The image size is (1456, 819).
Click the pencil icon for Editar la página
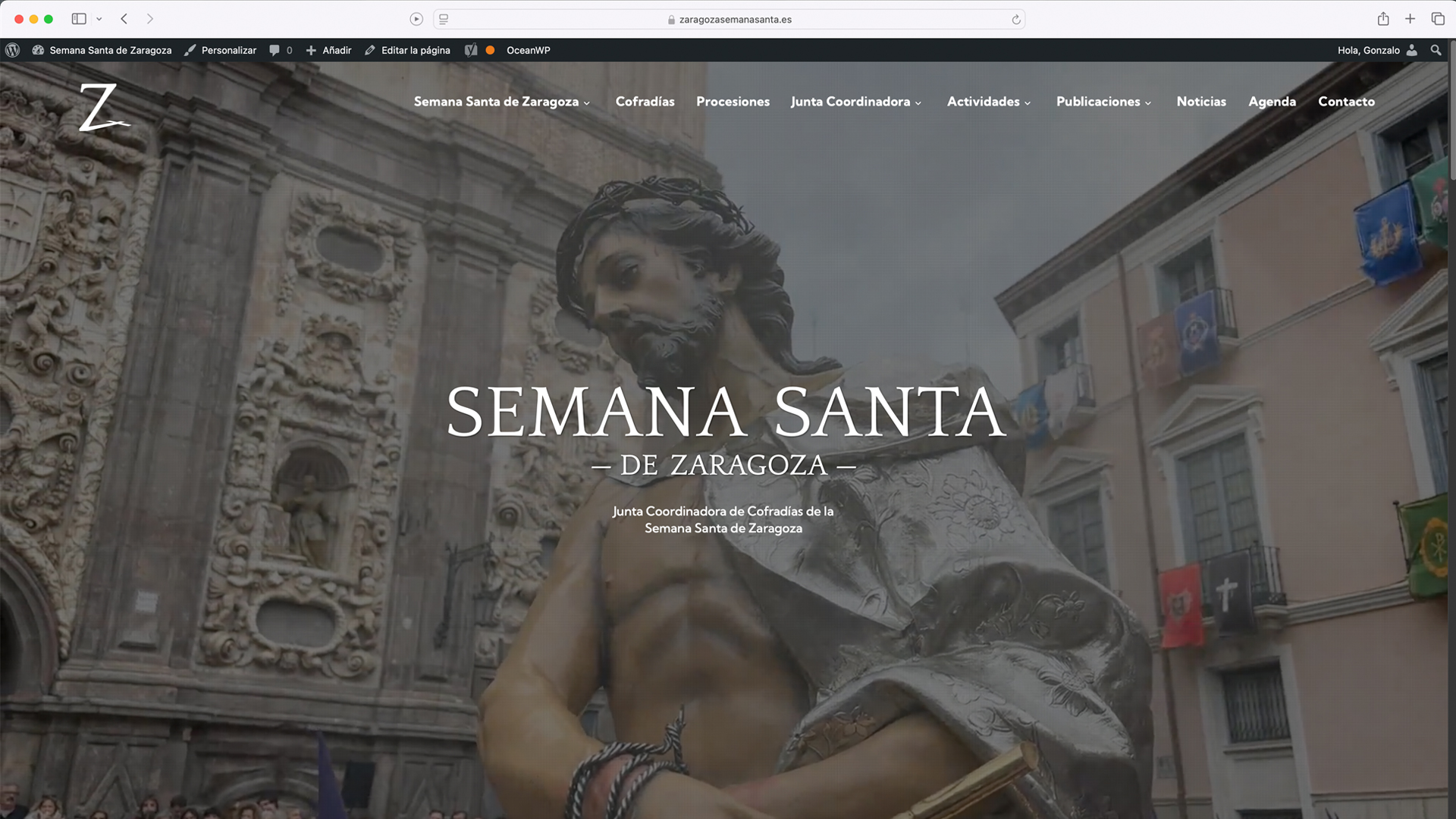pos(370,50)
